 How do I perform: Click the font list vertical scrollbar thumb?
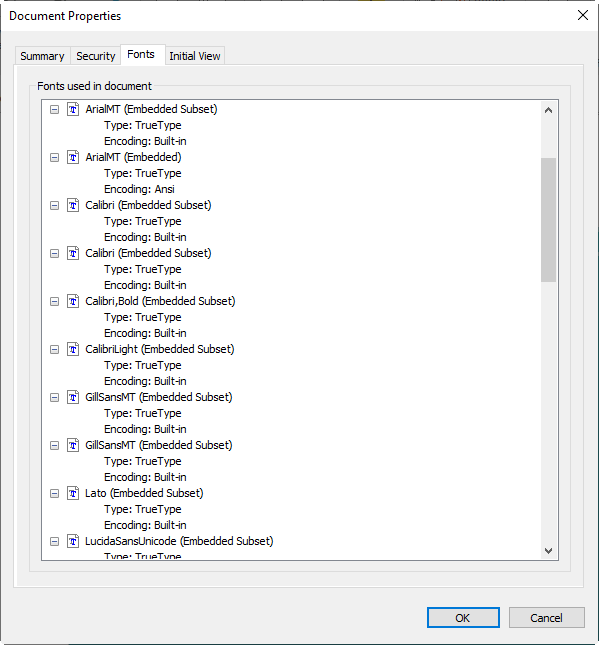coord(548,220)
